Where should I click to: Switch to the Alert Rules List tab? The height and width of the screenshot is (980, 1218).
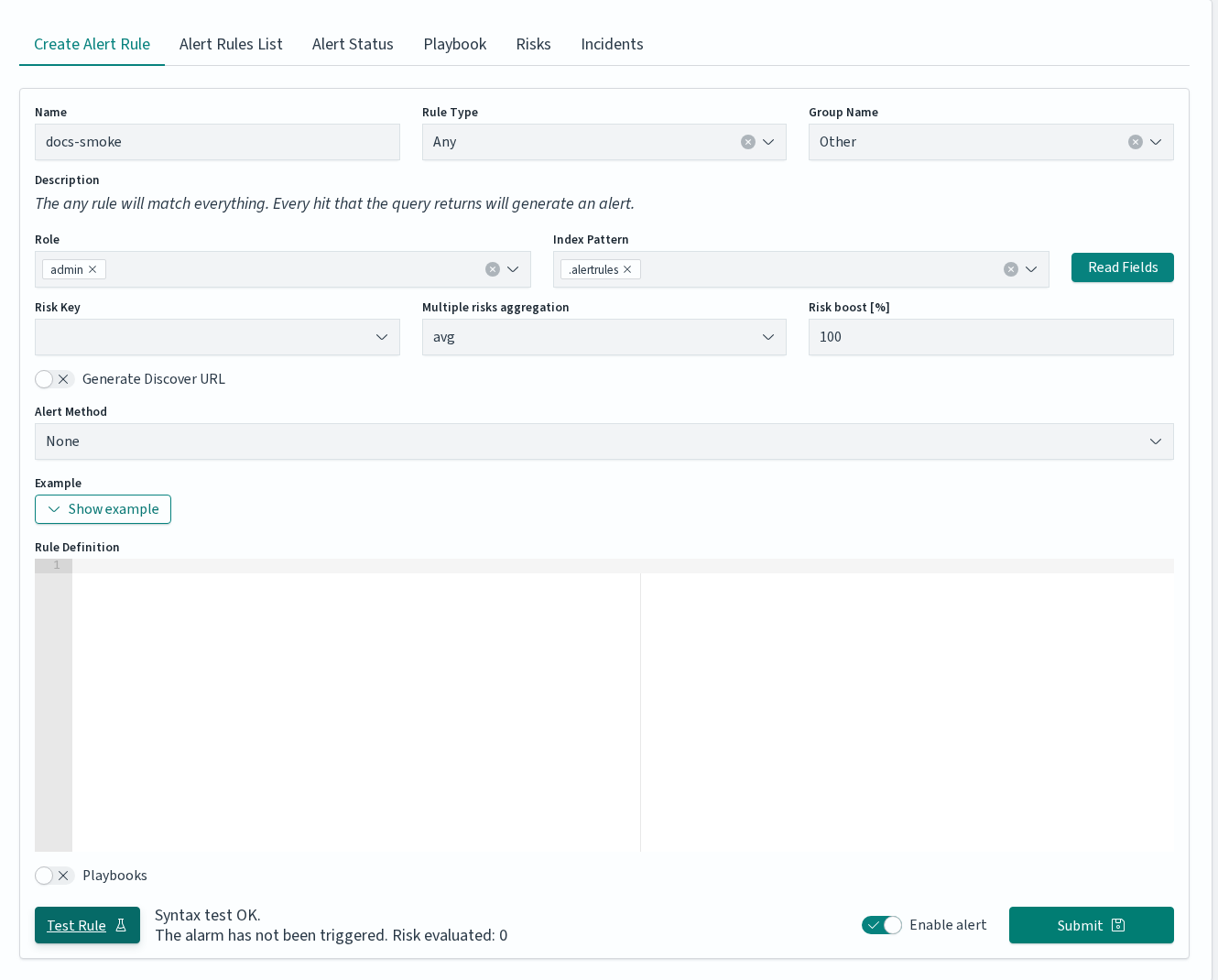(231, 44)
